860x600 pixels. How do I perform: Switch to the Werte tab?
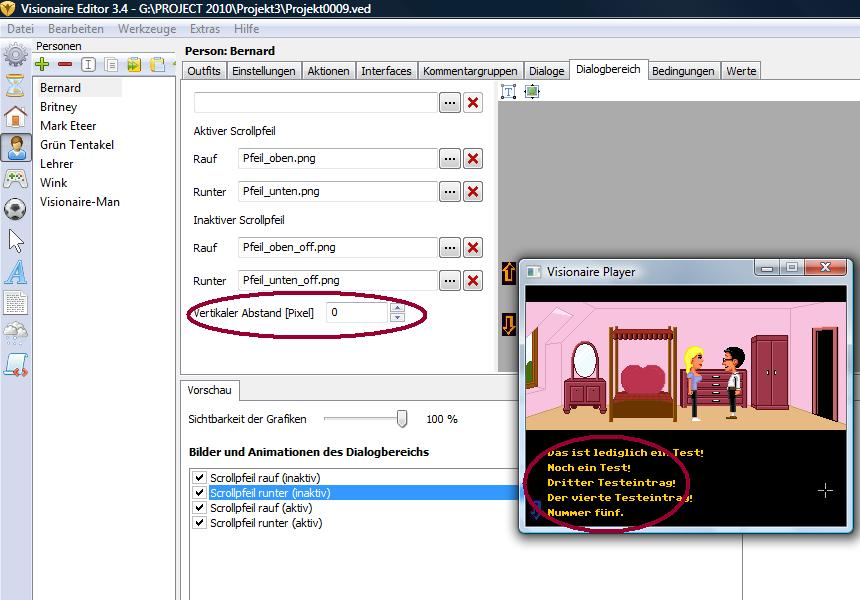pyautogui.click(x=741, y=71)
